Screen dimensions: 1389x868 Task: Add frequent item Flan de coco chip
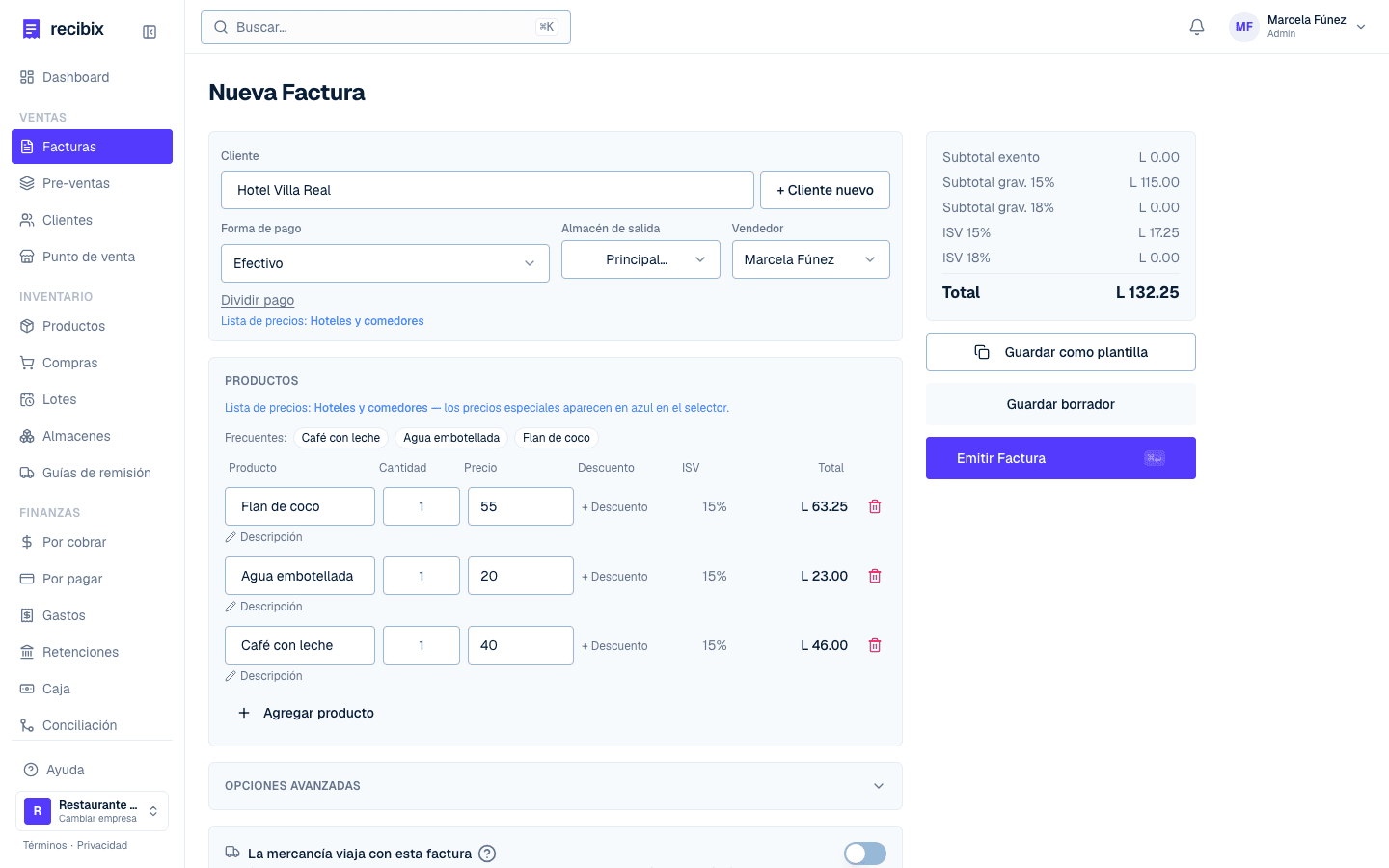click(x=557, y=438)
